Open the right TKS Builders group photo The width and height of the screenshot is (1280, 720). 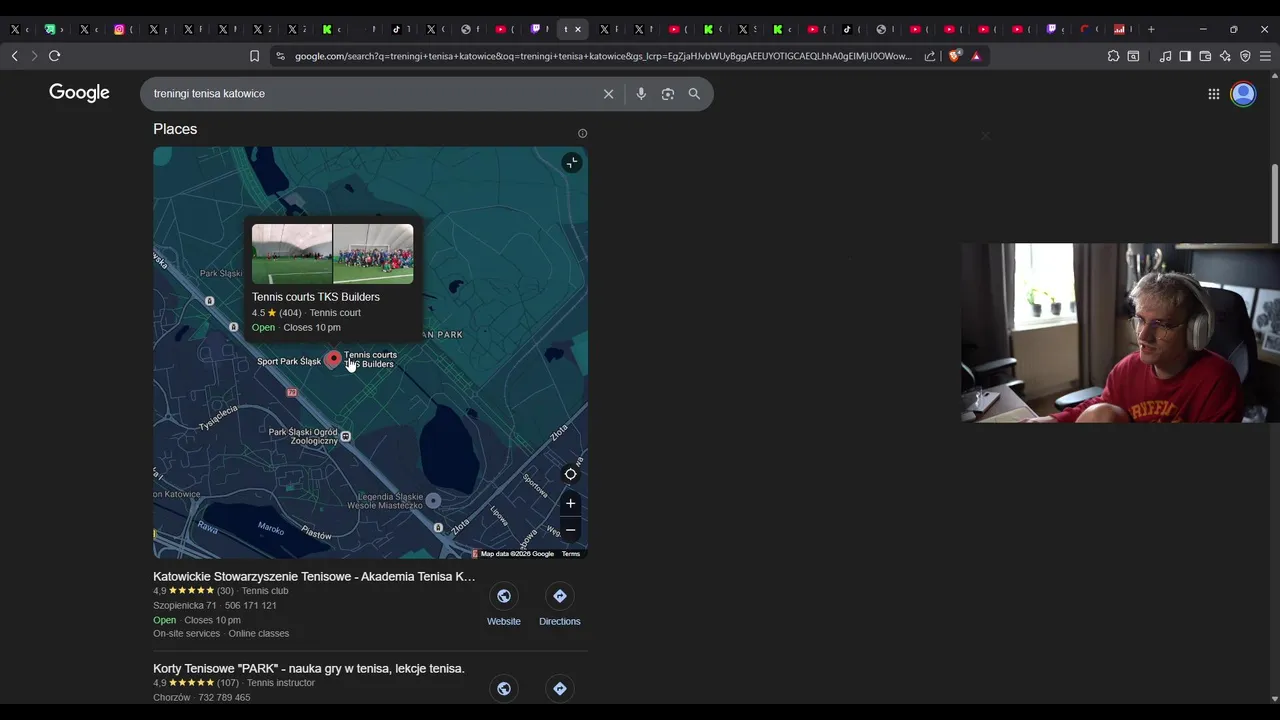click(373, 254)
